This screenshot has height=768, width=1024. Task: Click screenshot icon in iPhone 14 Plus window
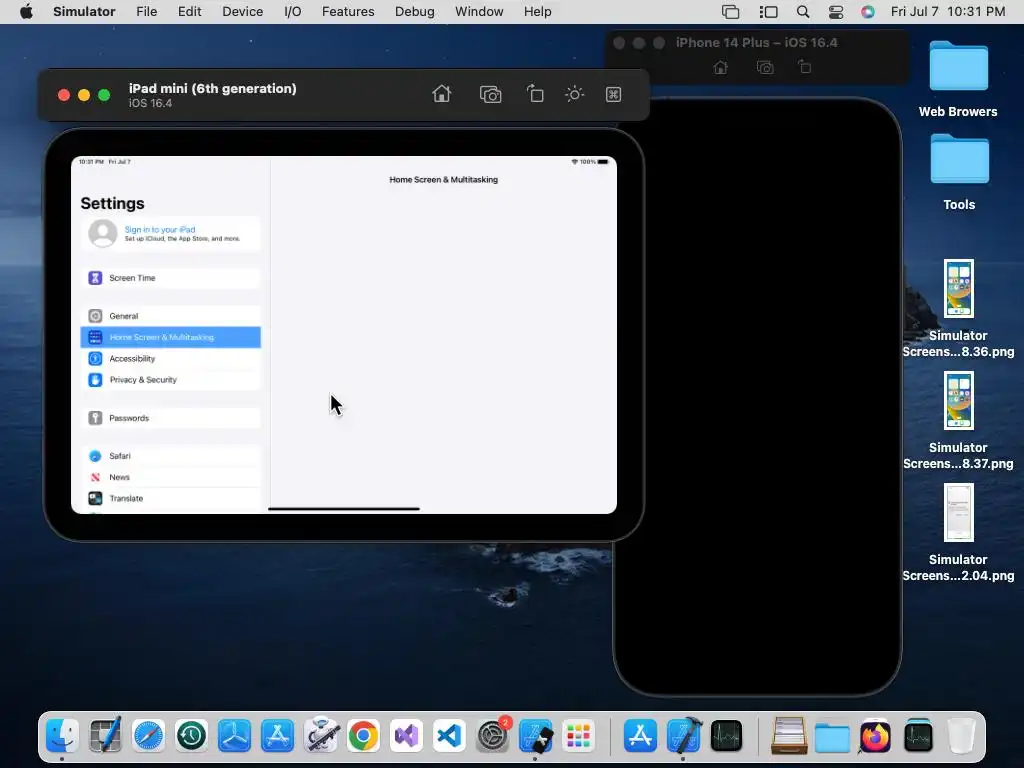pos(765,67)
